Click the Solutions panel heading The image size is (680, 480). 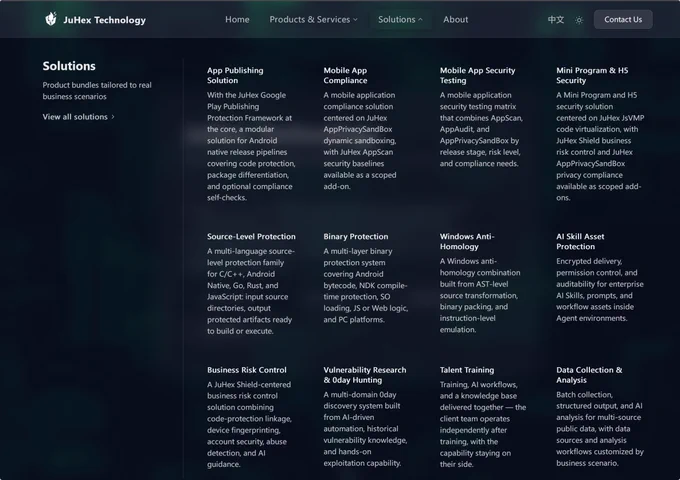tap(69, 66)
